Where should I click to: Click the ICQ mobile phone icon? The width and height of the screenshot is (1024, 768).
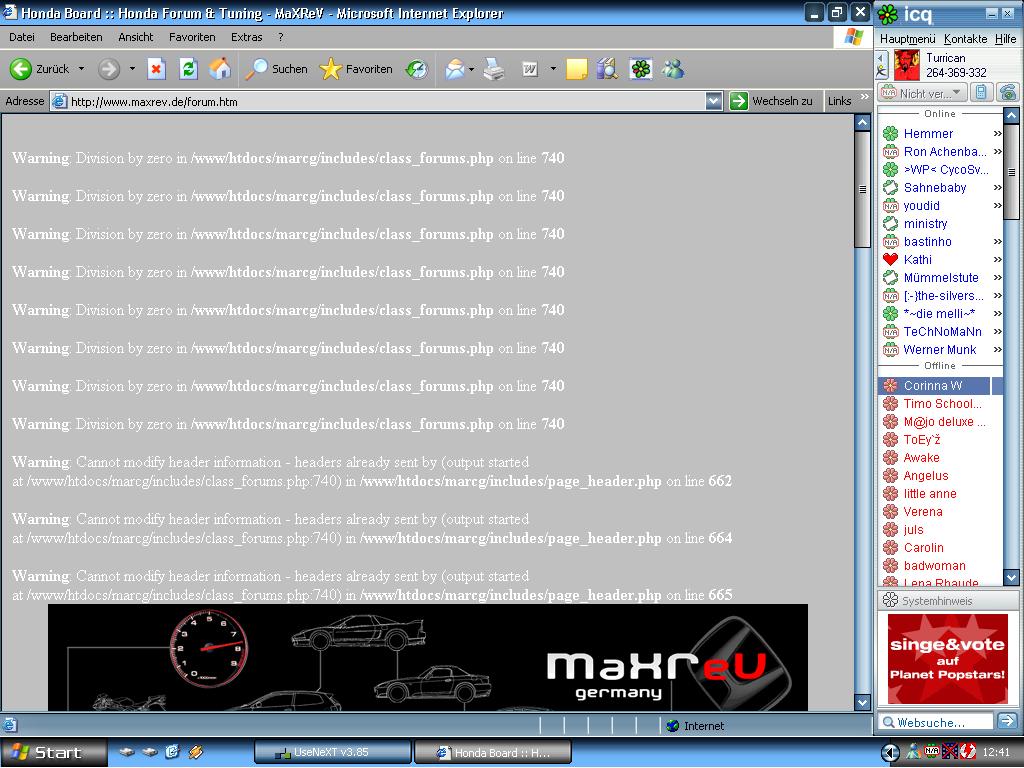982,93
